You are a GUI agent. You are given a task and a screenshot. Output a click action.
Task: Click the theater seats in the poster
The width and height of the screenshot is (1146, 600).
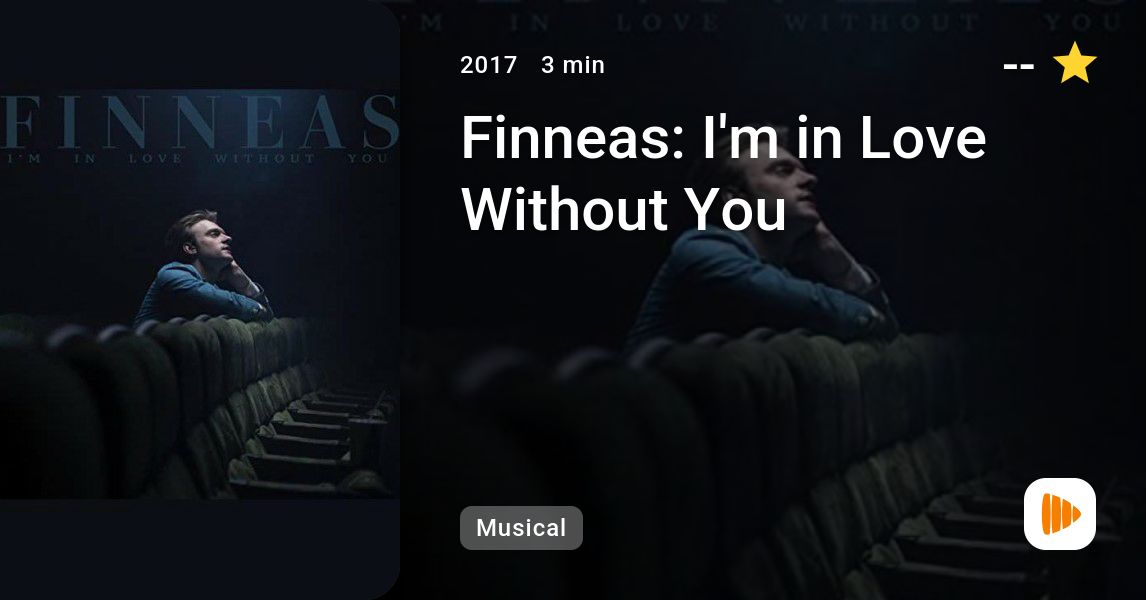coord(219,409)
